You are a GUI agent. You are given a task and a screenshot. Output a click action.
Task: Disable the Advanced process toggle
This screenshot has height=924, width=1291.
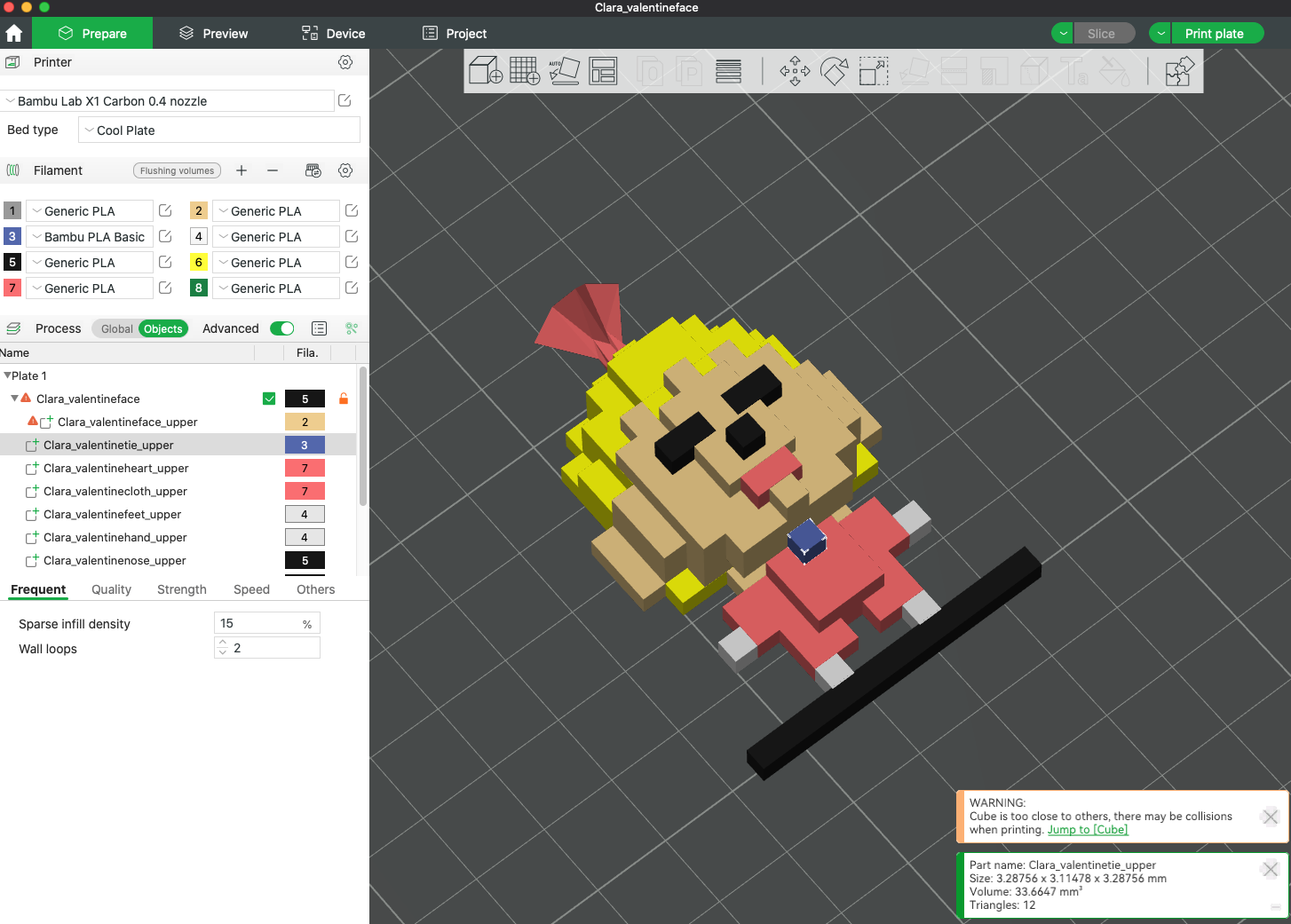(281, 328)
